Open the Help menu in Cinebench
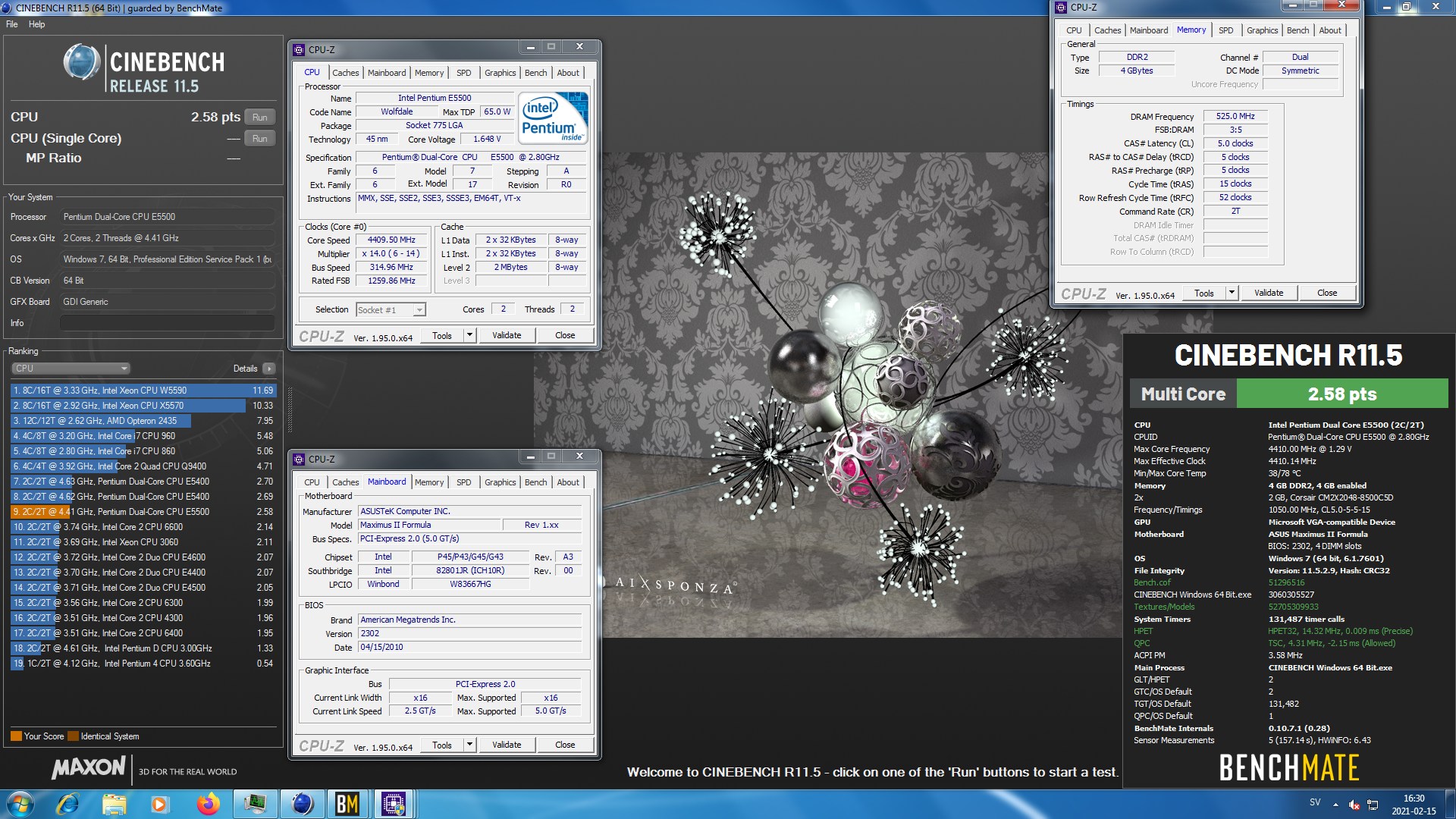This screenshot has height=819, width=1456. (x=36, y=24)
